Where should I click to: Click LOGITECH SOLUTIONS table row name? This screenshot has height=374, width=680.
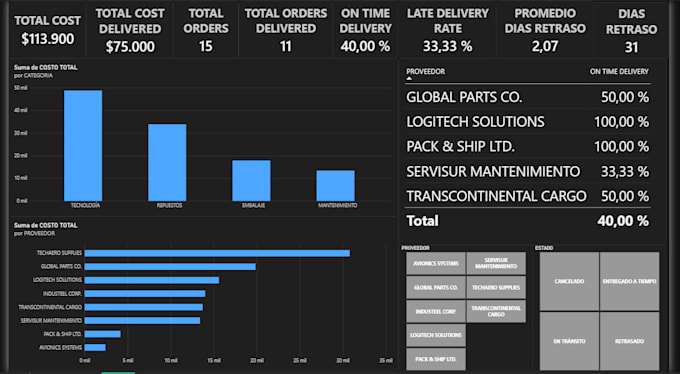click(475, 122)
